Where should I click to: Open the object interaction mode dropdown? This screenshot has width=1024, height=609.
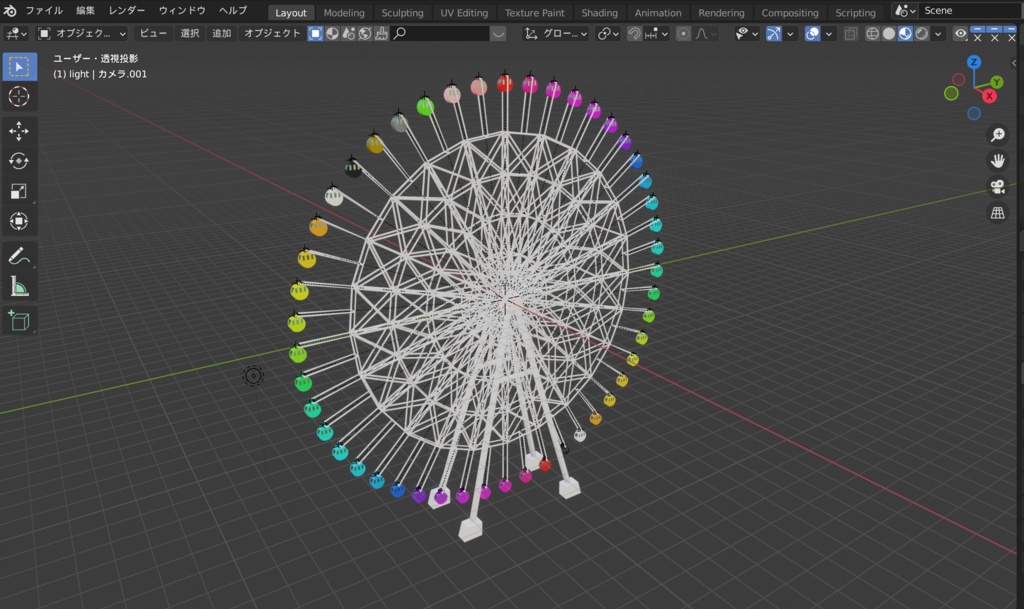81,33
